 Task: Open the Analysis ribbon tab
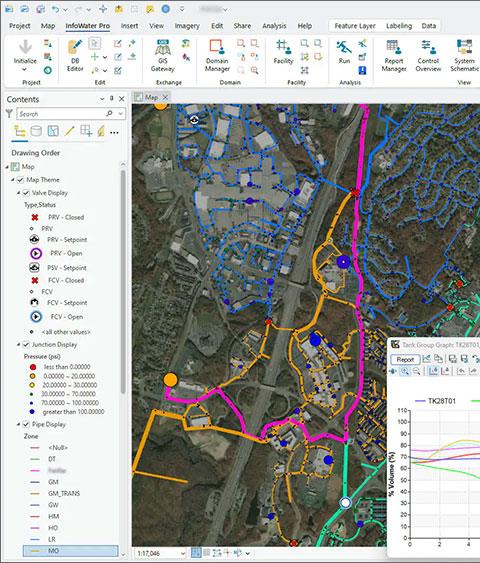[274, 26]
